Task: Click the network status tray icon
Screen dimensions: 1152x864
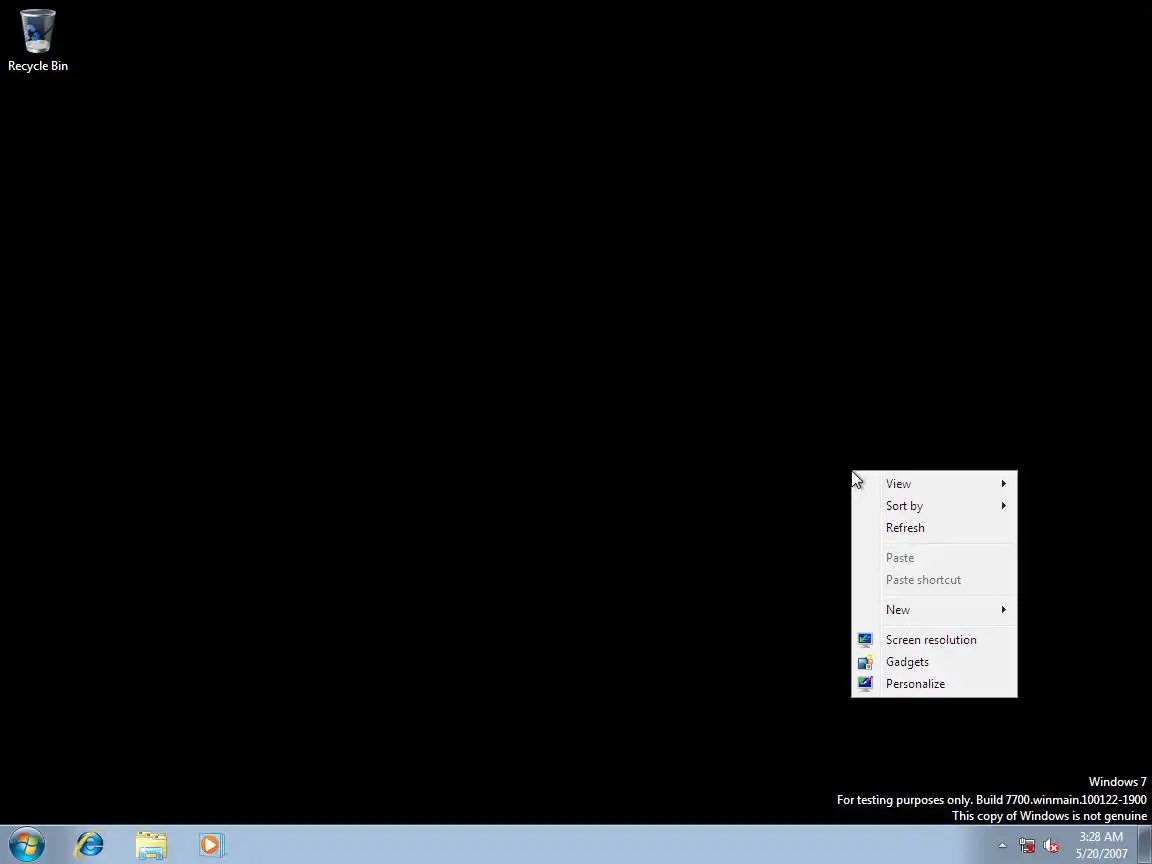Action: point(1027,846)
